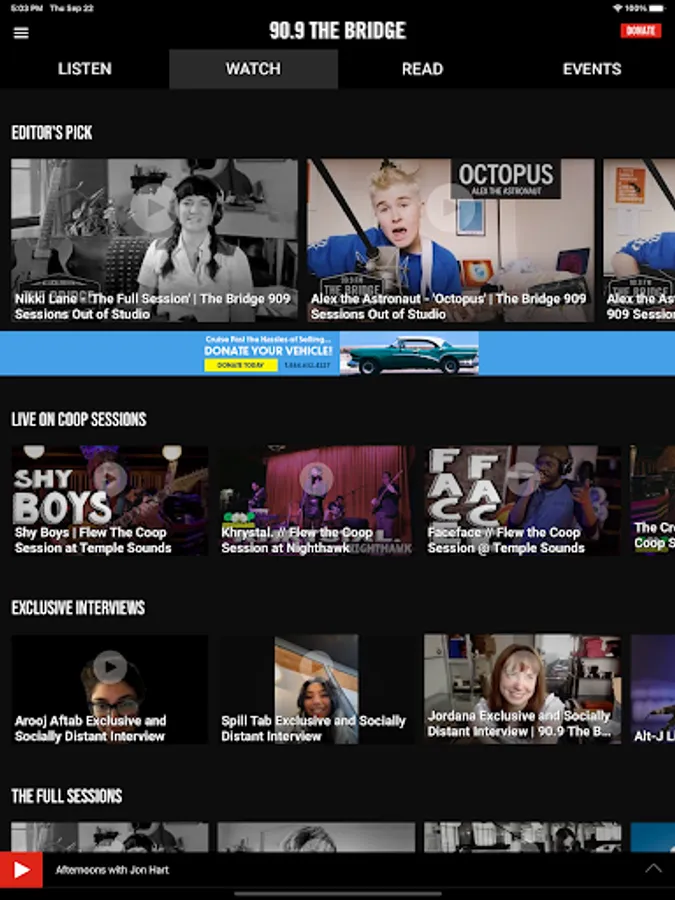Play Alex the Astronaut Octopus video

(449, 208)
